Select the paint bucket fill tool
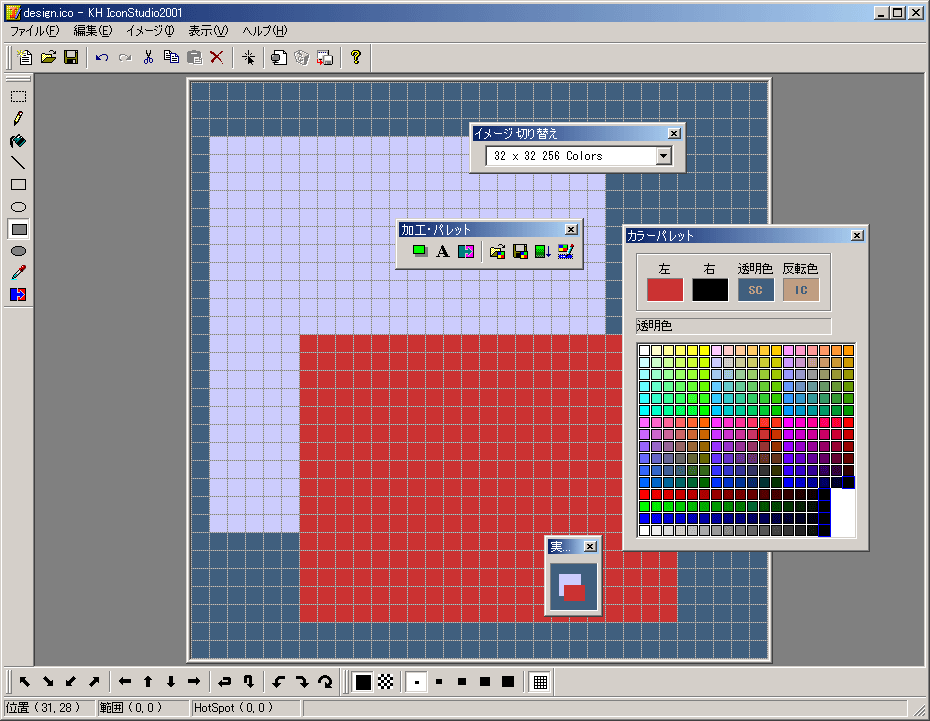Viewport: 930px width, 721px height. tap(18, 141)
